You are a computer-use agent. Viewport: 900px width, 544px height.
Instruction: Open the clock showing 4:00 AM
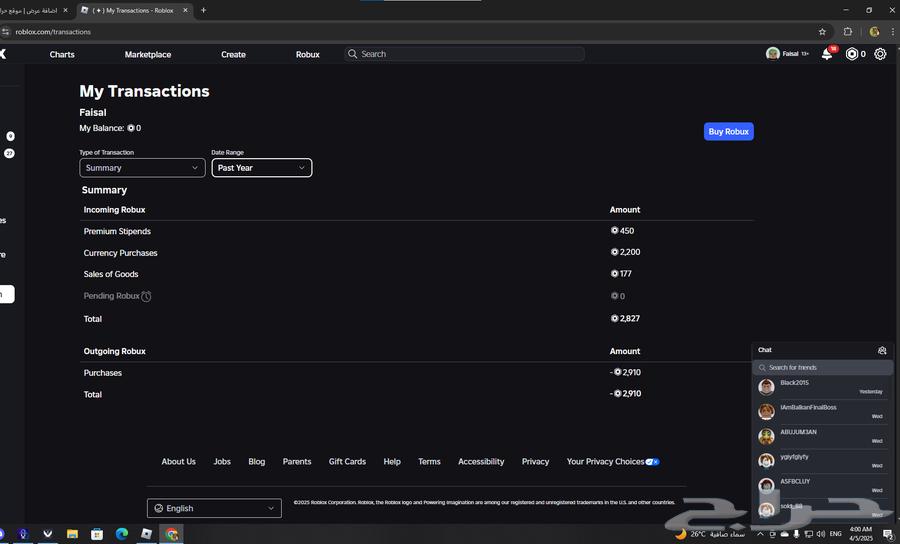[x=861, y=534]
